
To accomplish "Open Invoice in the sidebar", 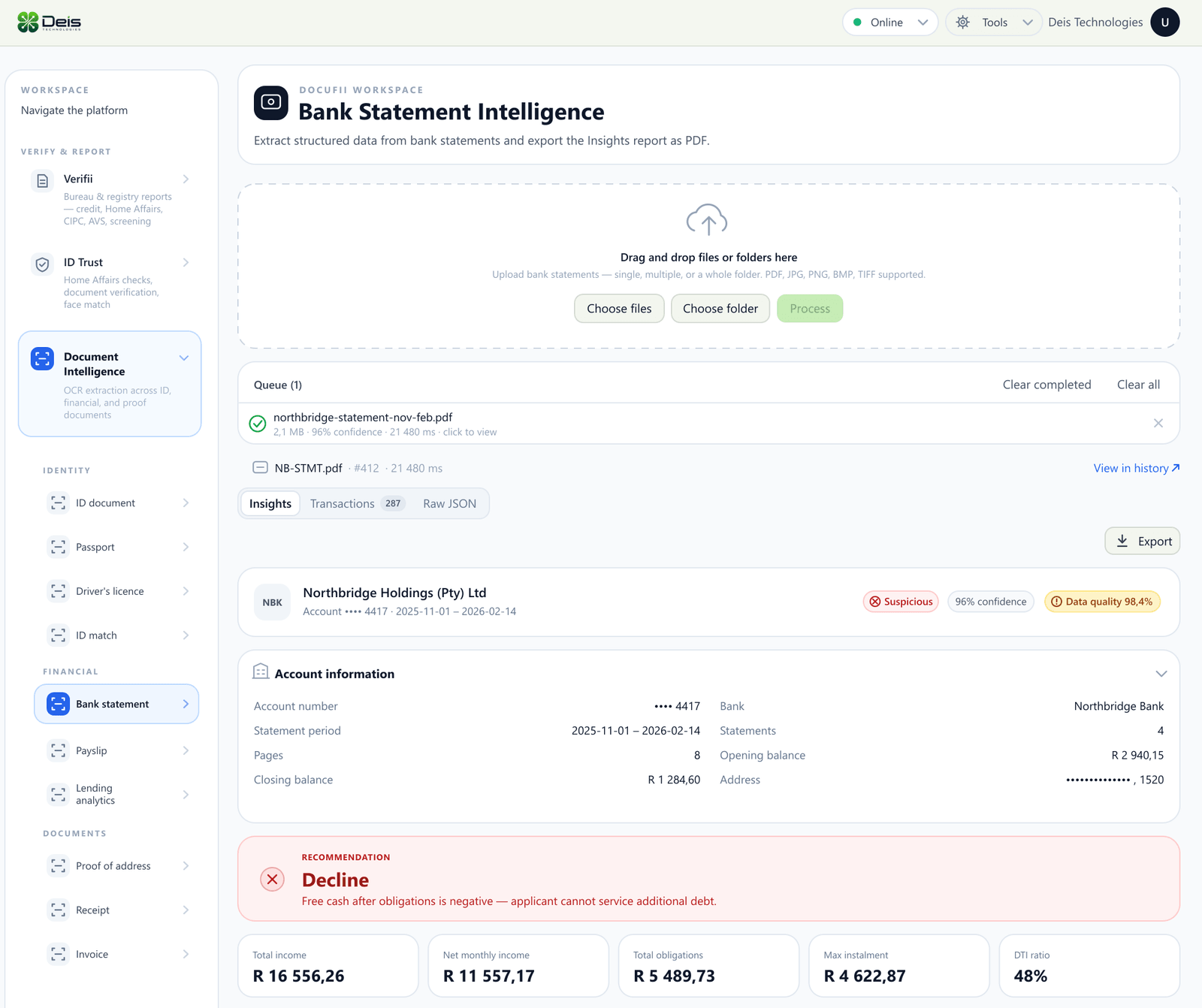I will click(116, 954).
